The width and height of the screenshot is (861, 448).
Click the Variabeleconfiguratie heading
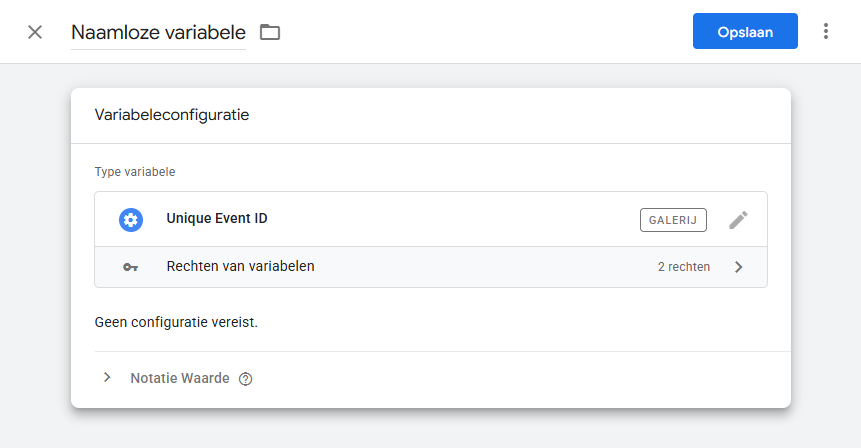click(172, 115)
